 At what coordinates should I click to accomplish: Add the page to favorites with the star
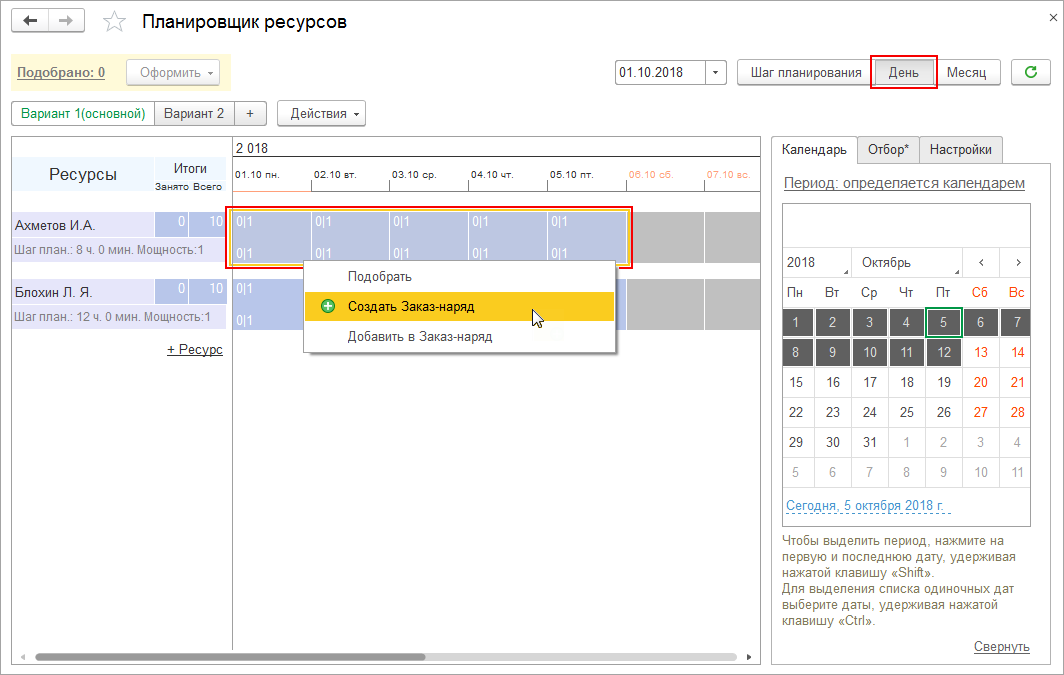click(114, 22)
